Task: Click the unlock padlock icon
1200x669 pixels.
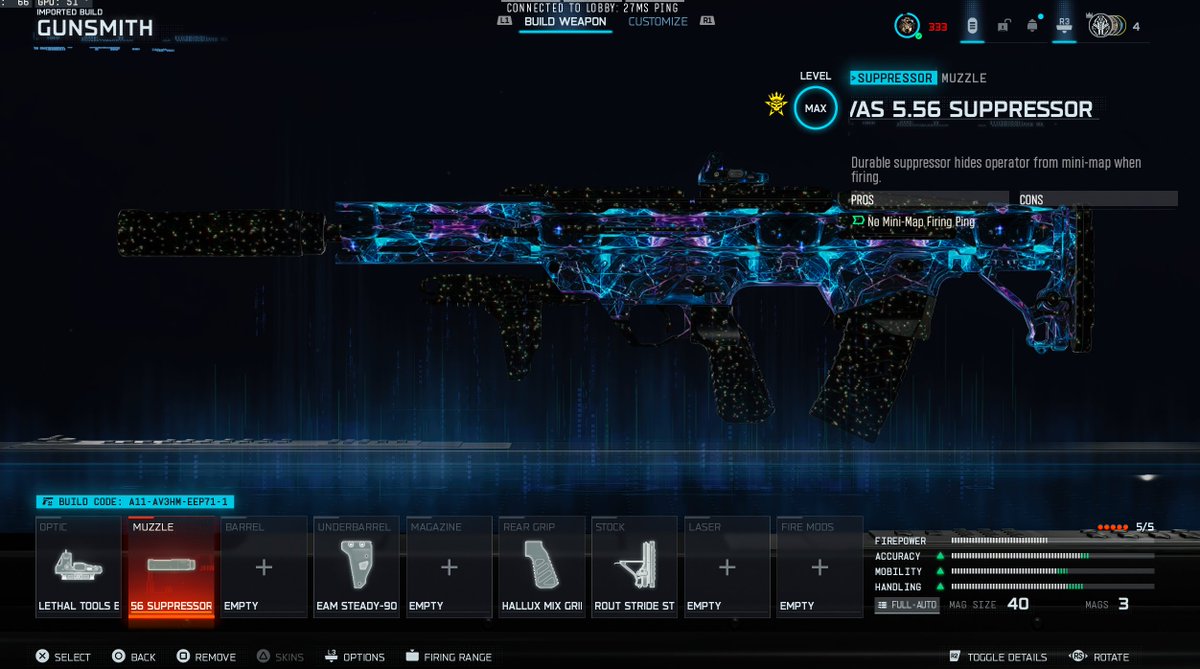Action: (1002, 26)
